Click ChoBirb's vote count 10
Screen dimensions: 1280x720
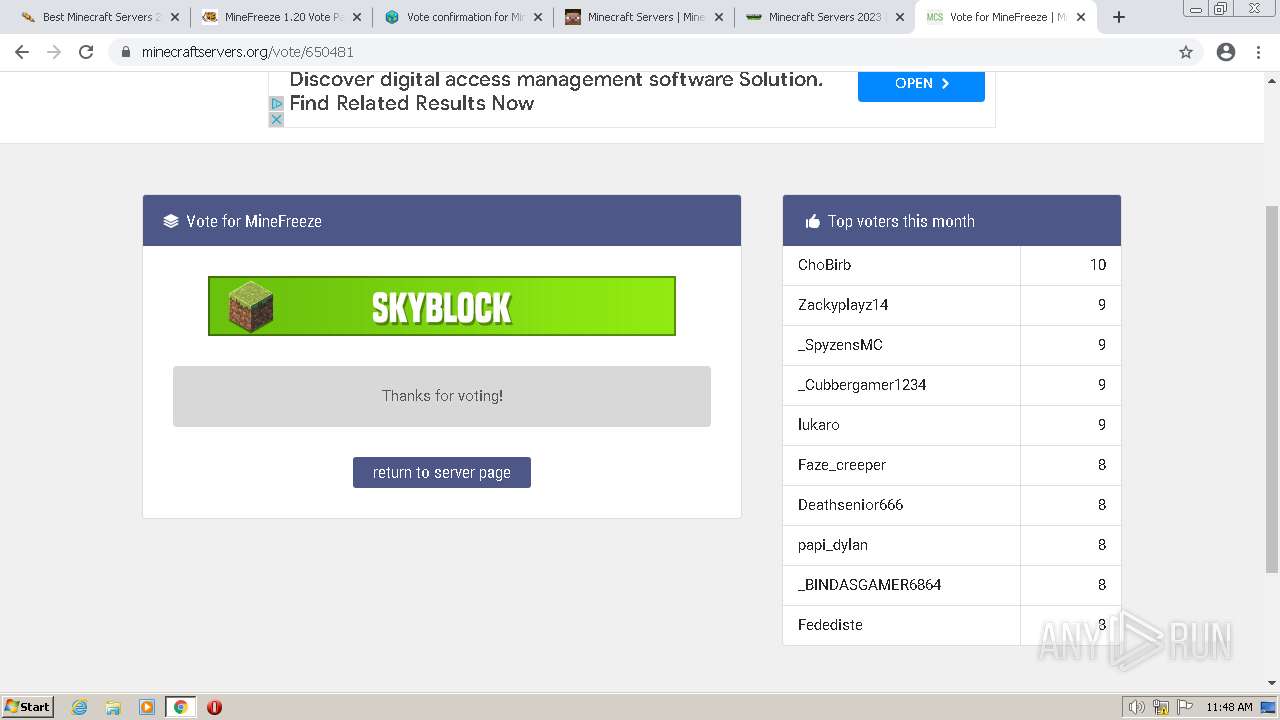pyautogui.click(x=1098, y=265)
